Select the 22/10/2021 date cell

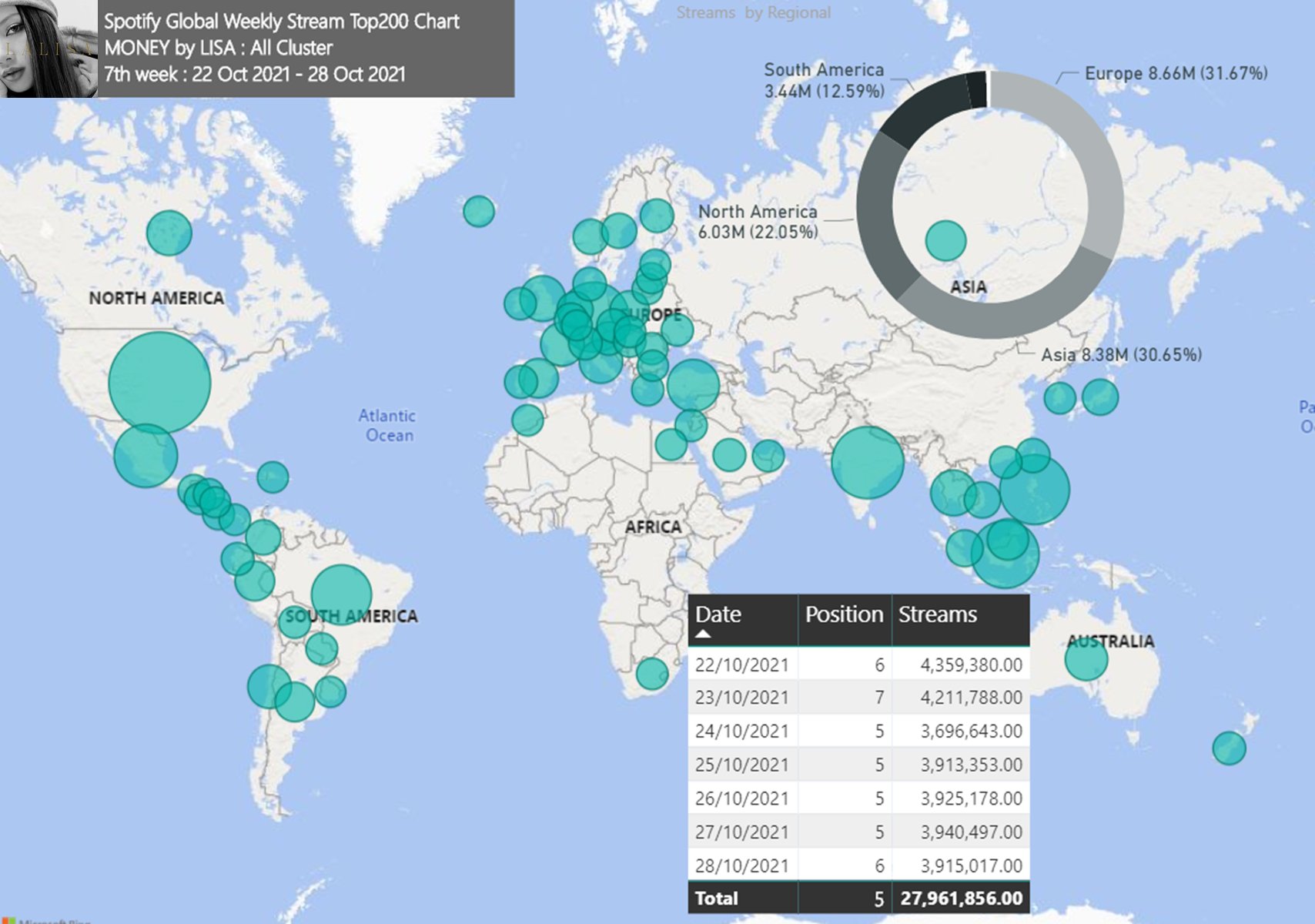click(x=742, y=665)
